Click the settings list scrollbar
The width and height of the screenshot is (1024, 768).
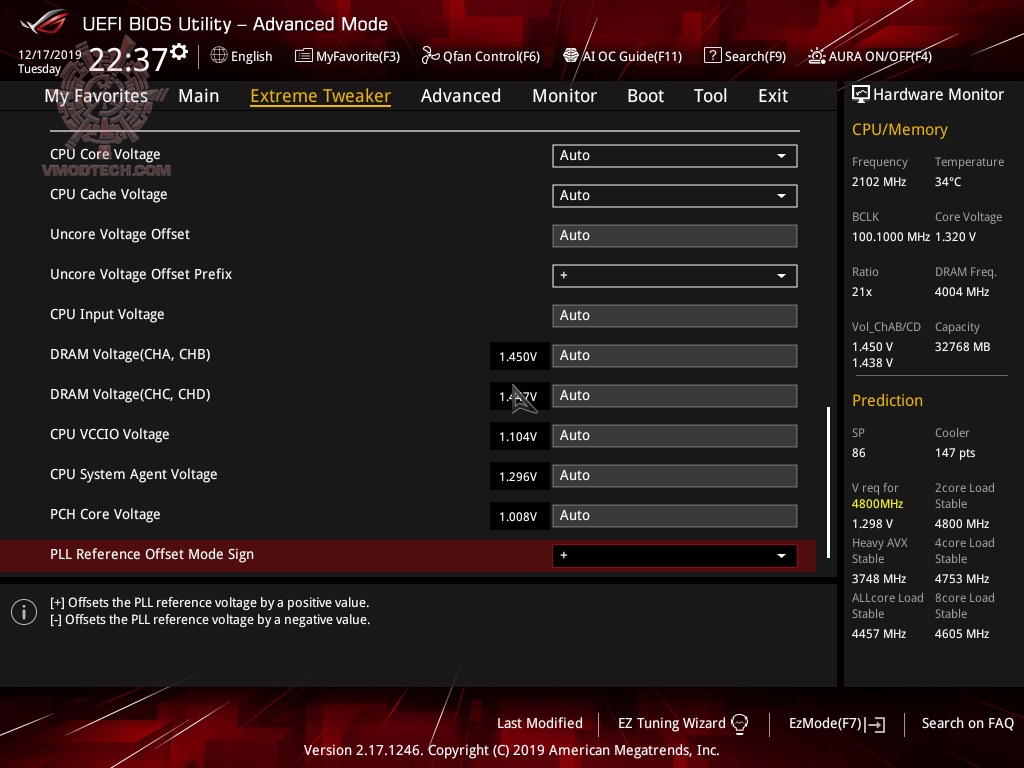pyautogui.click(x=828, y=483)
